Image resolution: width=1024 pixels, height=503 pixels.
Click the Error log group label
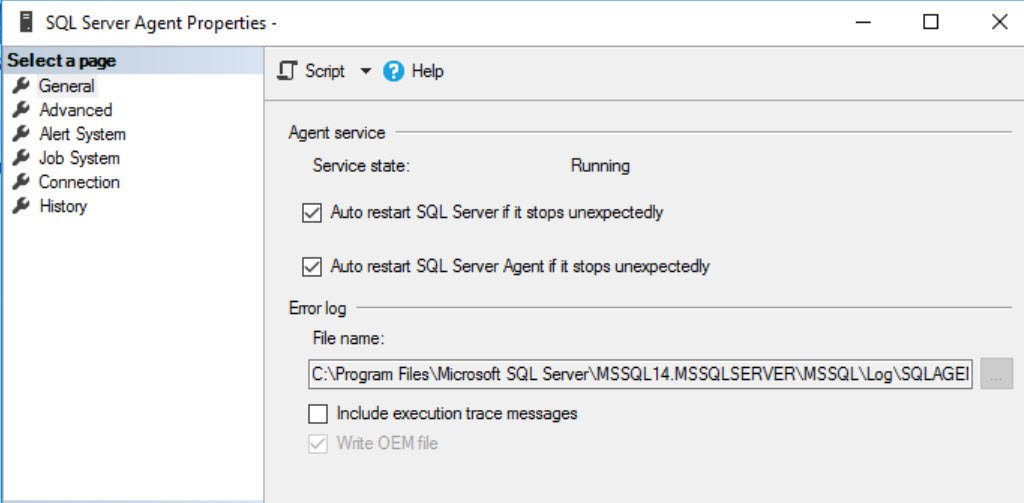pyautogui.click(x=318, y=308)
